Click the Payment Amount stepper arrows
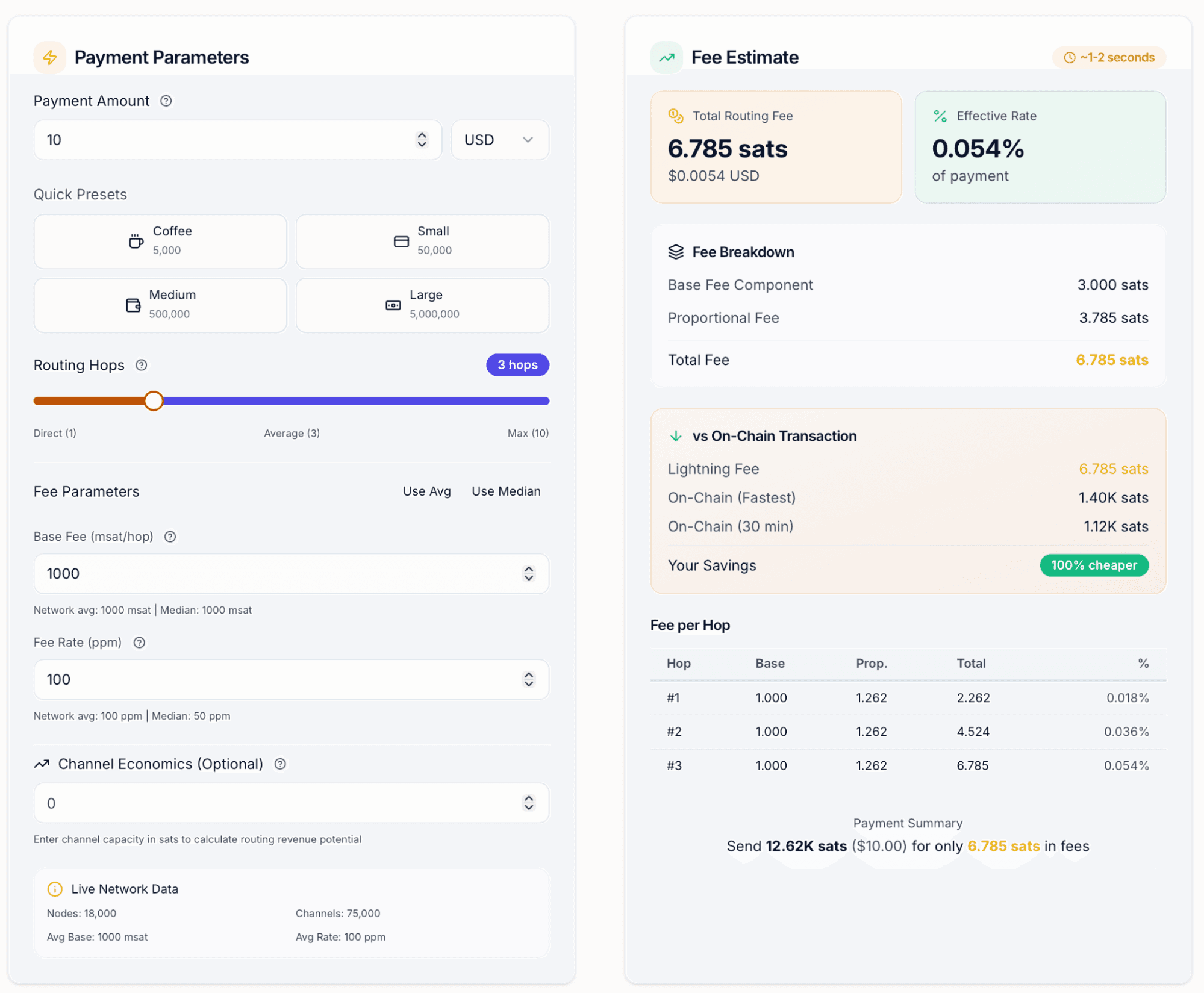This screenshot has height=993, width=1204. tap(422, 140)
